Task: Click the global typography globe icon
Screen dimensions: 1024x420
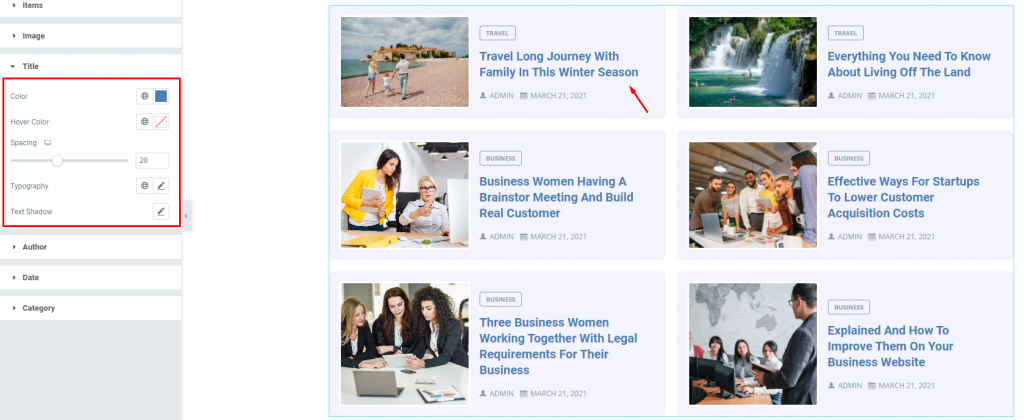Action: [144, 186]
